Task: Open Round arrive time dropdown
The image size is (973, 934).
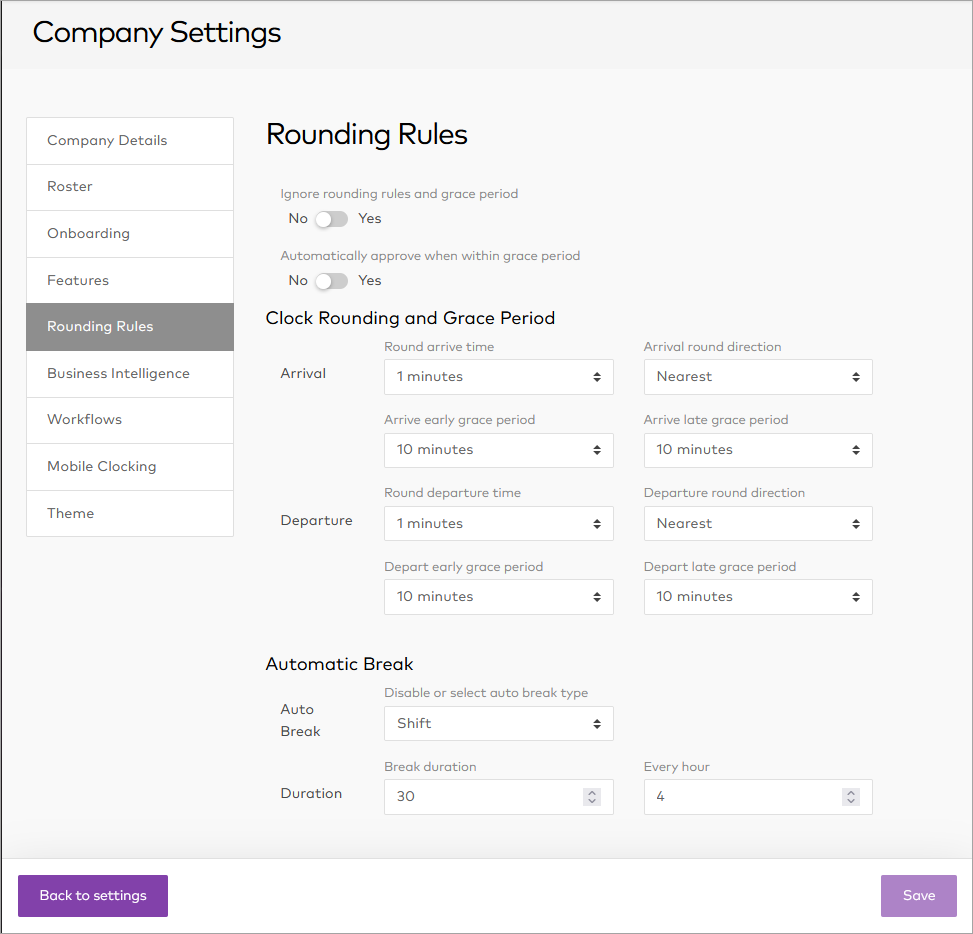Action: pyautogui.click(x=498, y=377)
